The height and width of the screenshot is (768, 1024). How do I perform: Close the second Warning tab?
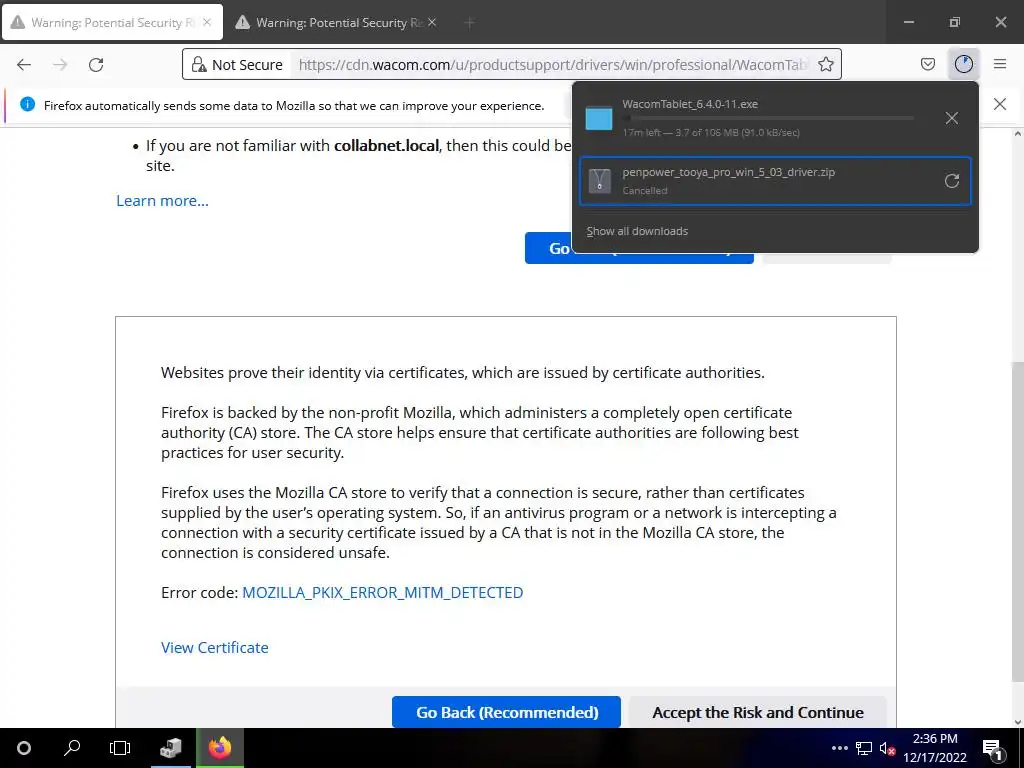tap(432, 22)
